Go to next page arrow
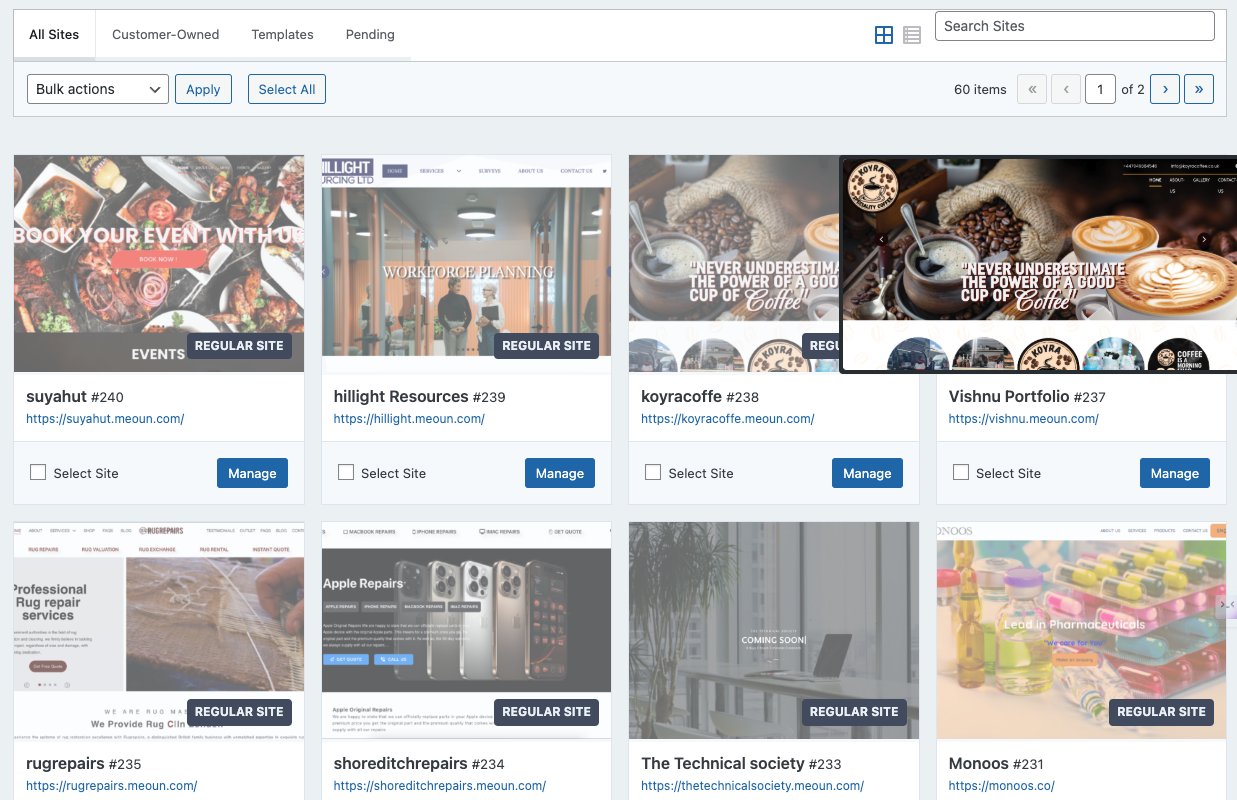Viewport: 1237px width, 800px height. coord(1164,89)
